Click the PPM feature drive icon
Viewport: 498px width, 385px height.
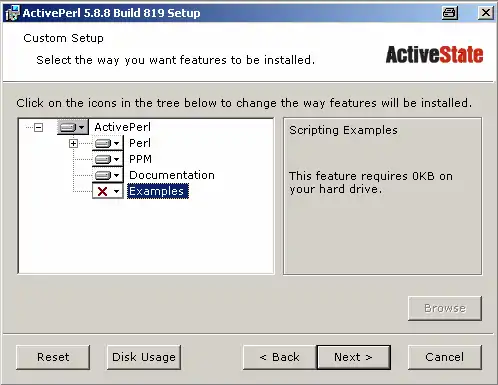[x=103, y=159]
